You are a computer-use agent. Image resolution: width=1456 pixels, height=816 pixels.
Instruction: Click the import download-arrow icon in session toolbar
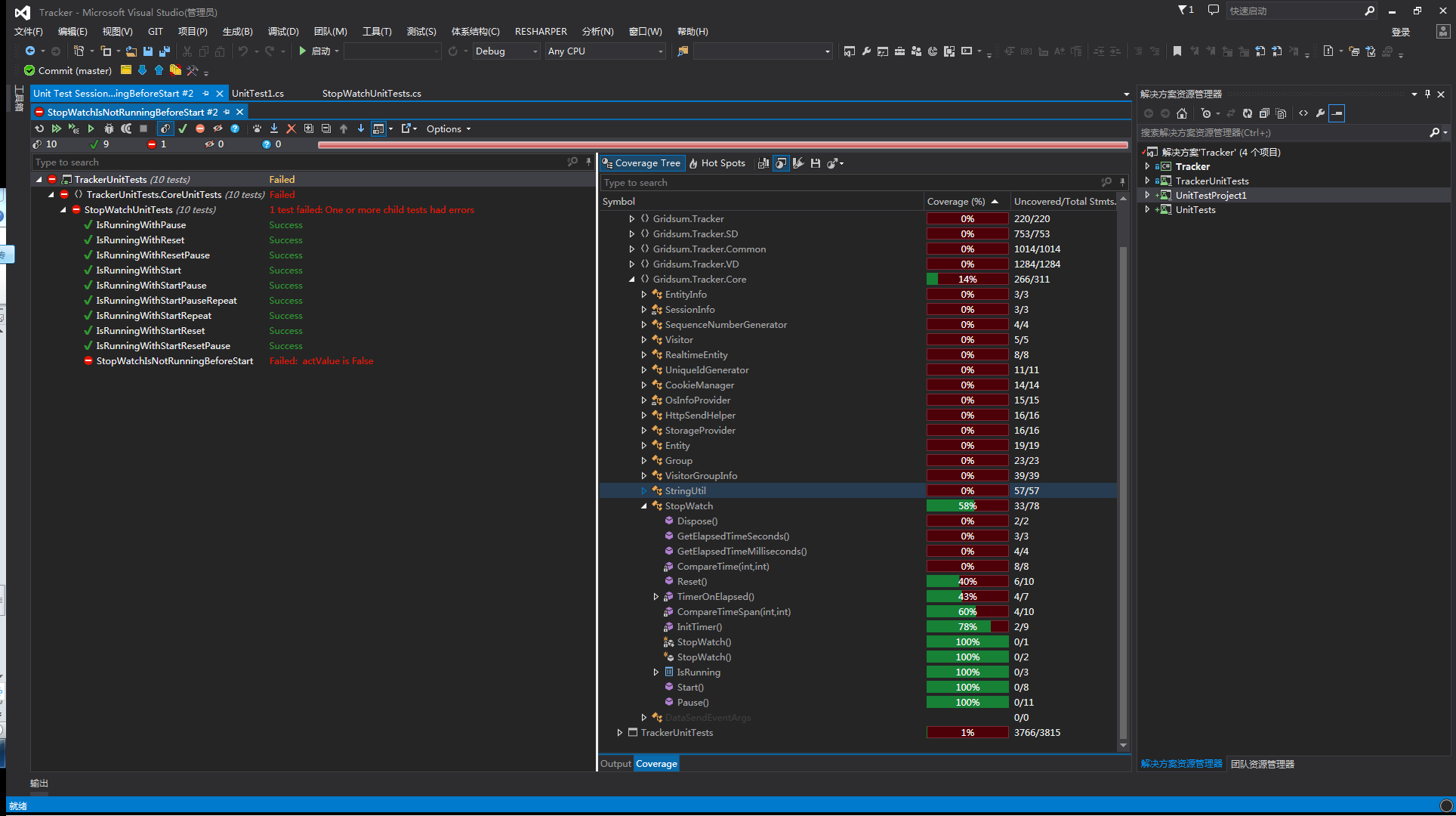pos(274,128)
